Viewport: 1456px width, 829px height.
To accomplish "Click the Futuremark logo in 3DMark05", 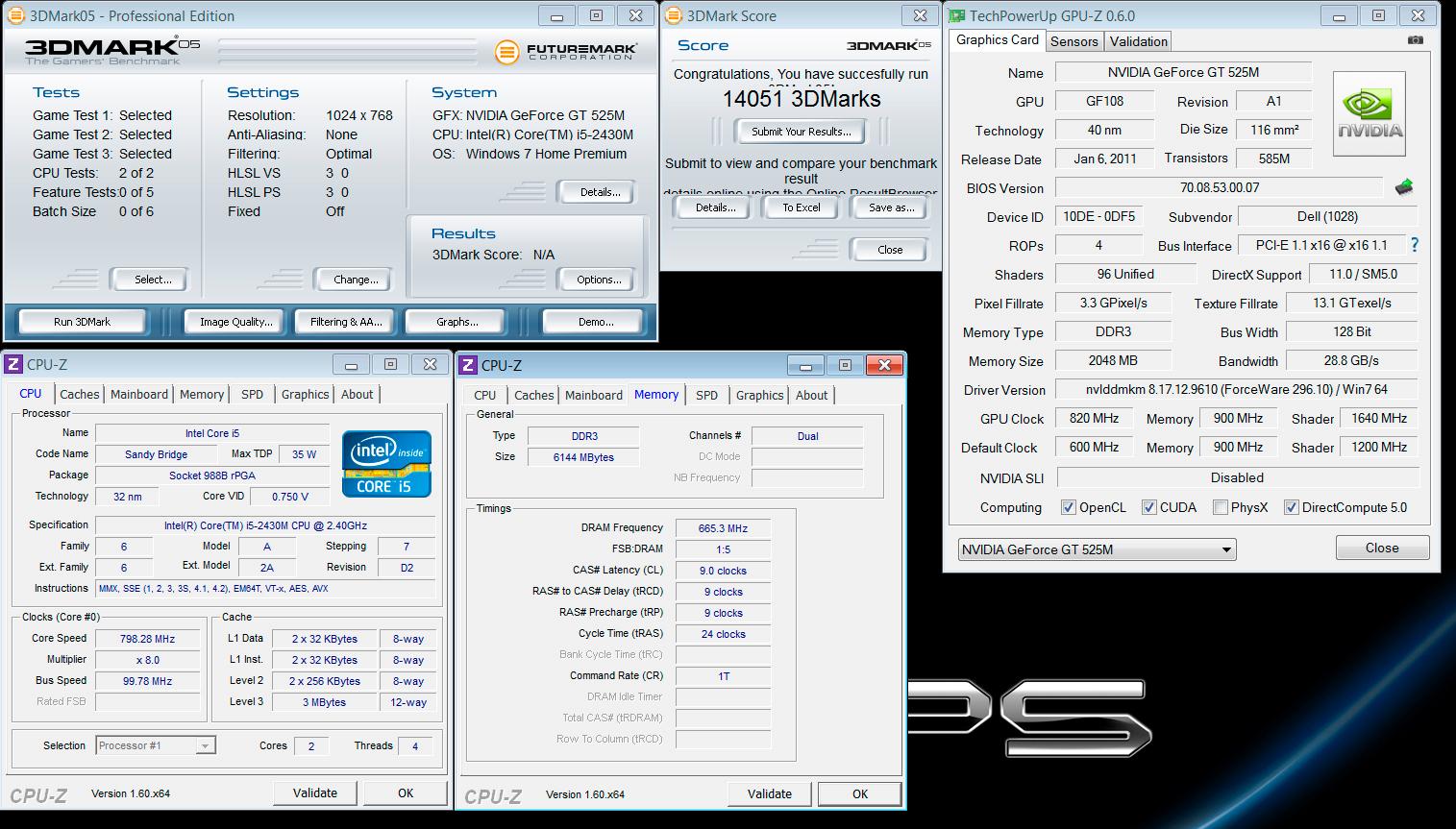I will (x=565, y=52).
